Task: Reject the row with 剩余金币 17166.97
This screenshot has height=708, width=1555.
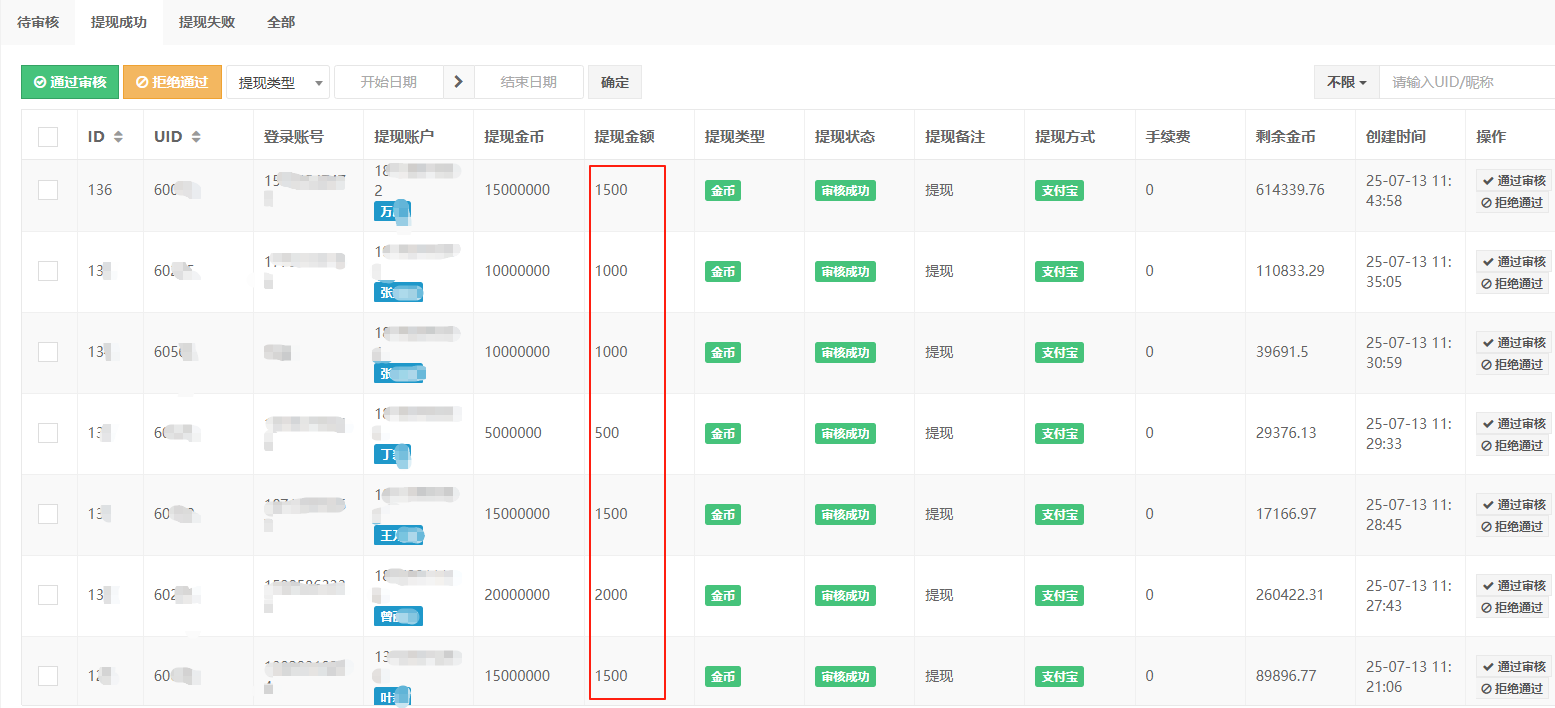Action: pyautogui.click(x=1511, y=526)
